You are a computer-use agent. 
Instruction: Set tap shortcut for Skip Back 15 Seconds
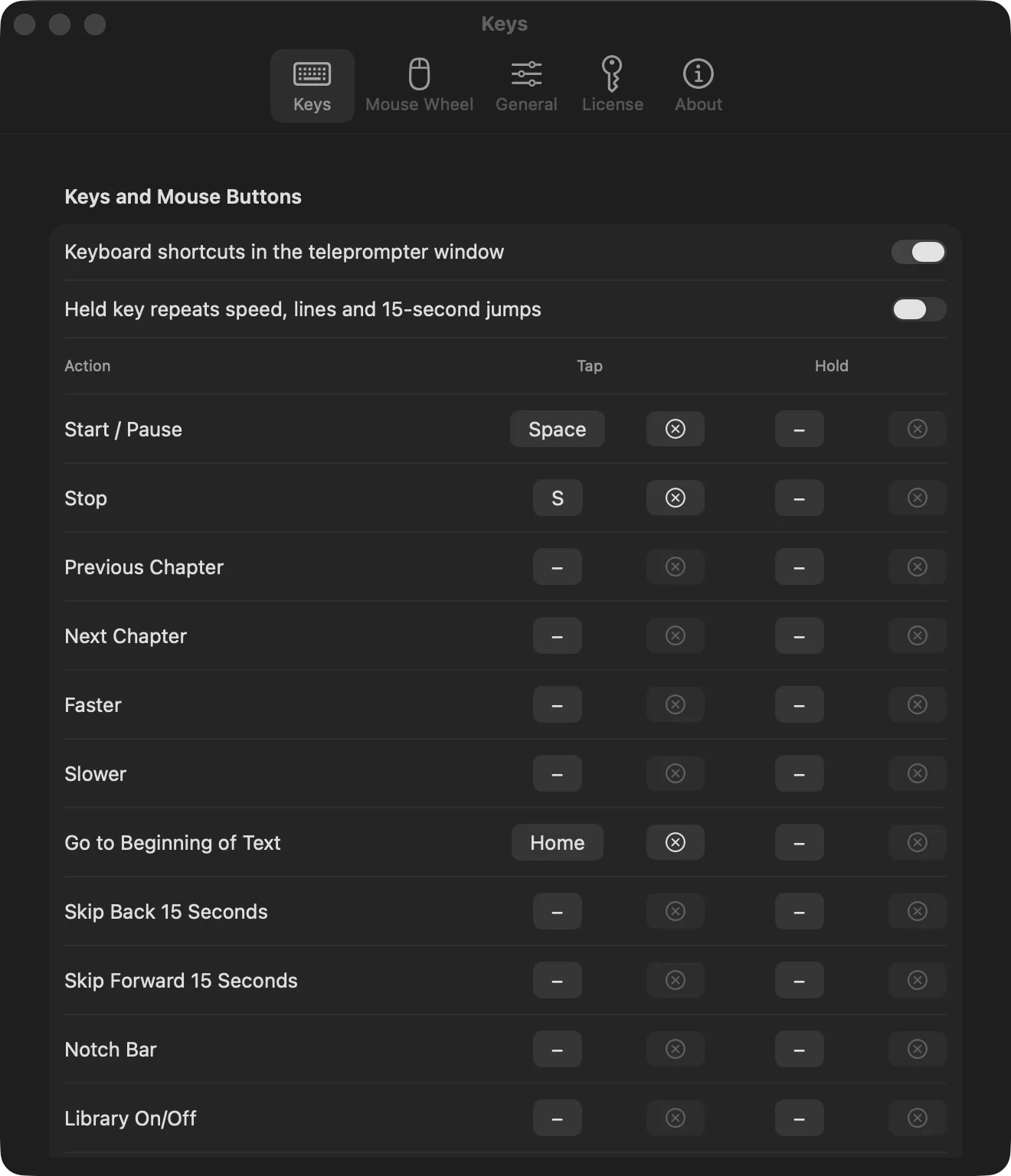[557, 911]
